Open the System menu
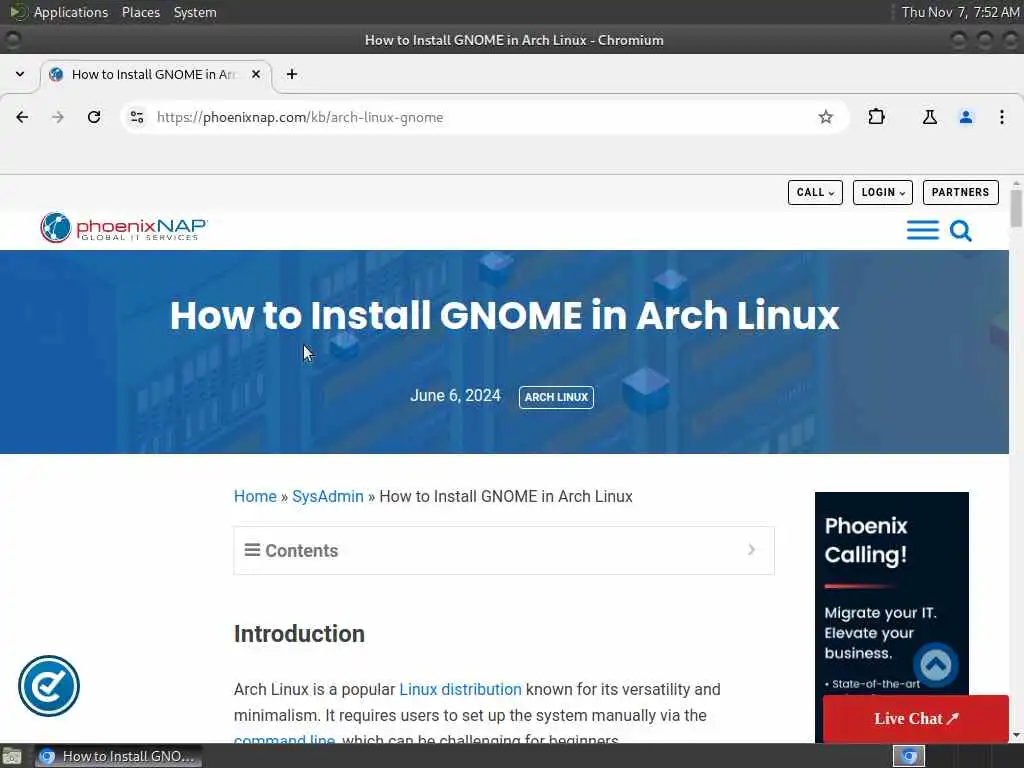Image resolution: width=1024 pixels, height=768 pixels. (x=195, y=12)
